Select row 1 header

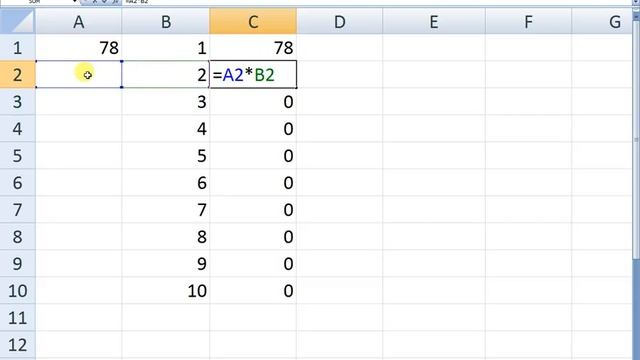point(17,48)
